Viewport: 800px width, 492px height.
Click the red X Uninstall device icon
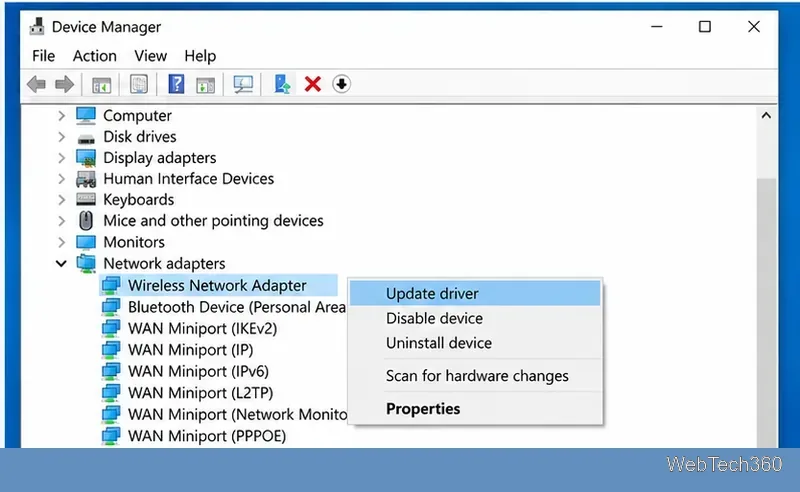tap(313, 84)
